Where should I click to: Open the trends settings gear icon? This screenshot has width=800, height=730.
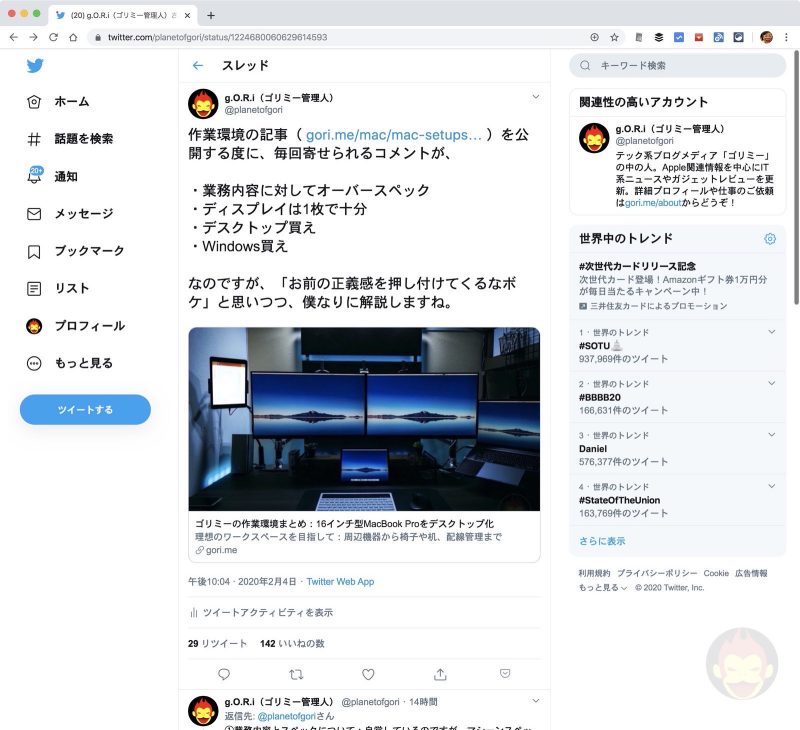coord(769,239)
